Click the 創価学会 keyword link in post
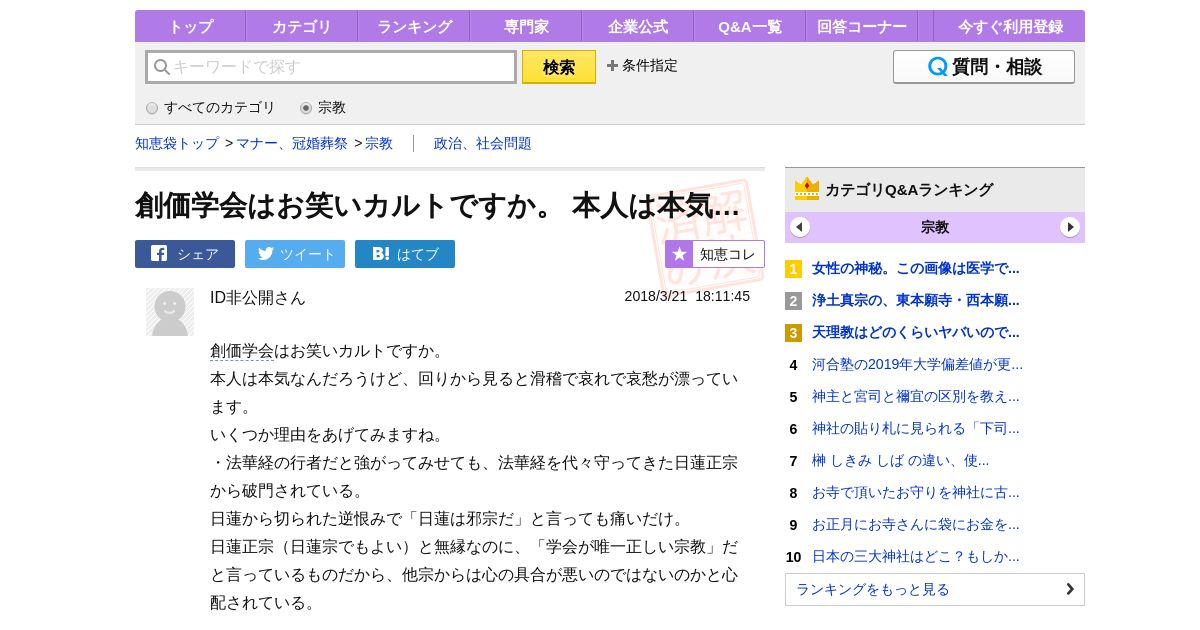Image resolution: width=1200 pixels, height=630 pixels. (x=242, y=351)
